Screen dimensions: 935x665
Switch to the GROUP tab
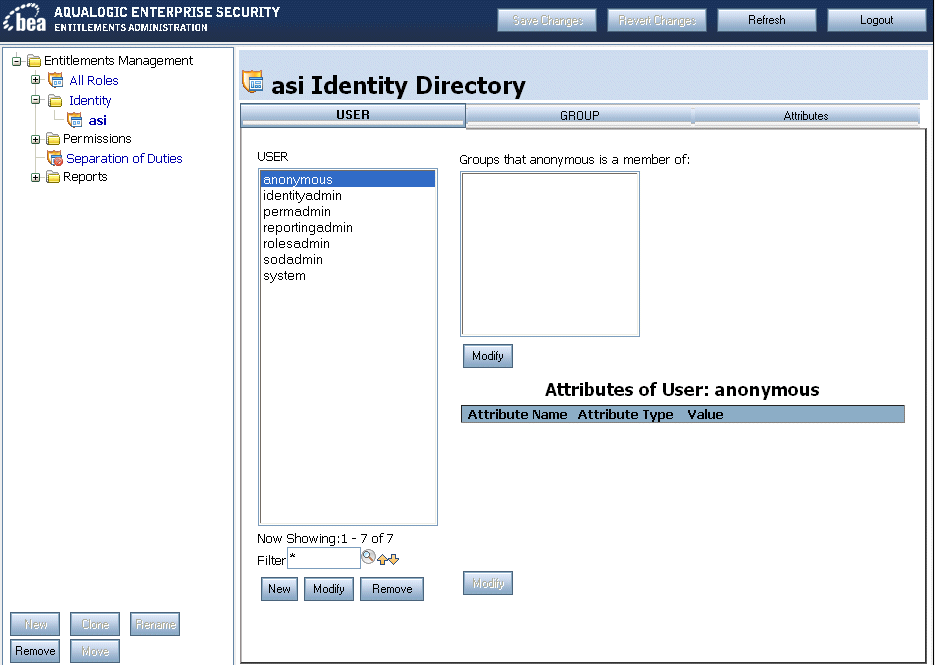(x=579, y=116)
